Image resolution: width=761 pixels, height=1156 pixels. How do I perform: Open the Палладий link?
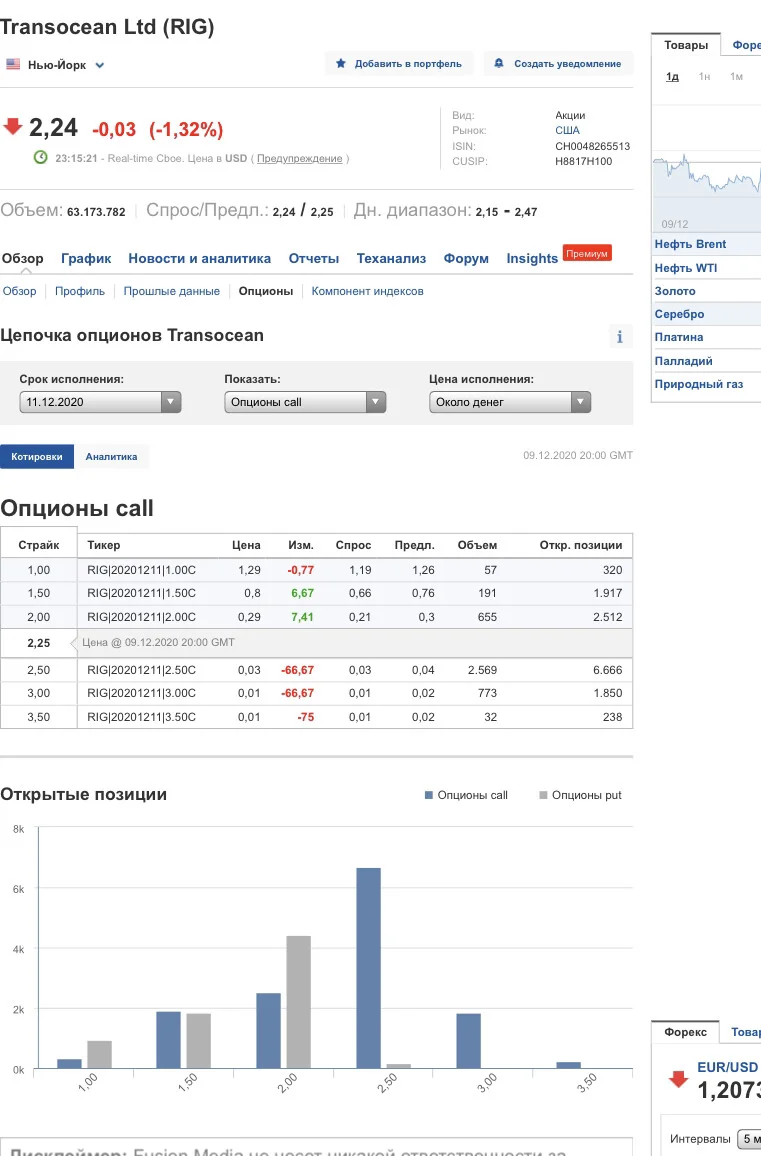coord(684,361)
